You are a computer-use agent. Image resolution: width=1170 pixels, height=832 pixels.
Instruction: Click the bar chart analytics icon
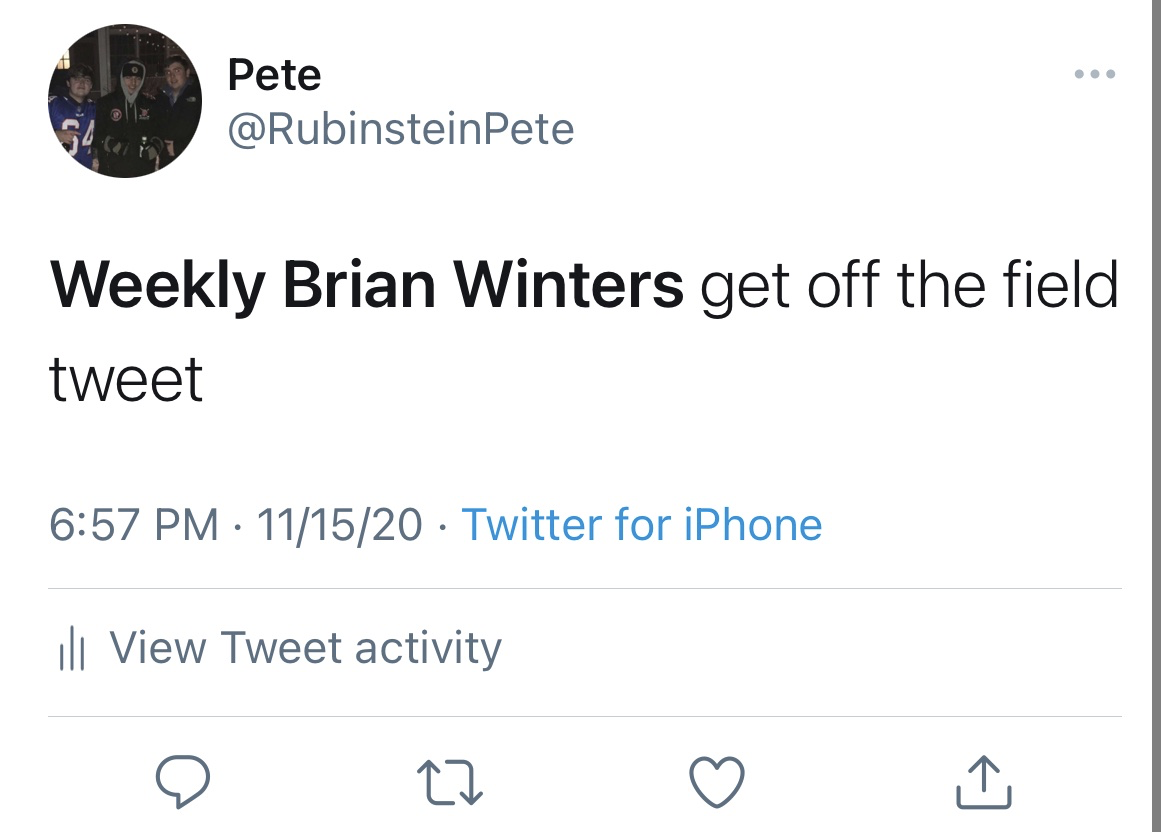[69, 650]
